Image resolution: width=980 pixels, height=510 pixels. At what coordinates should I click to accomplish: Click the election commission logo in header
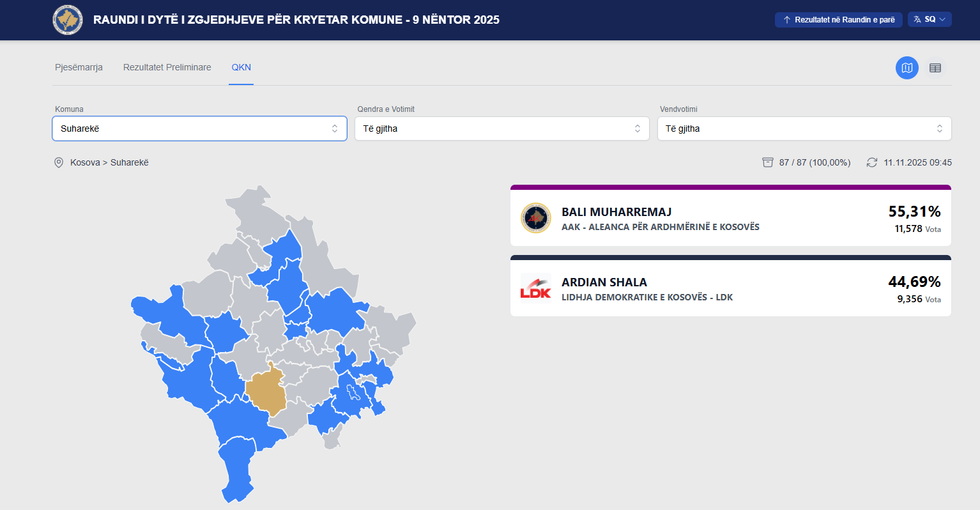pyautogui.click(x=69, y=20)
